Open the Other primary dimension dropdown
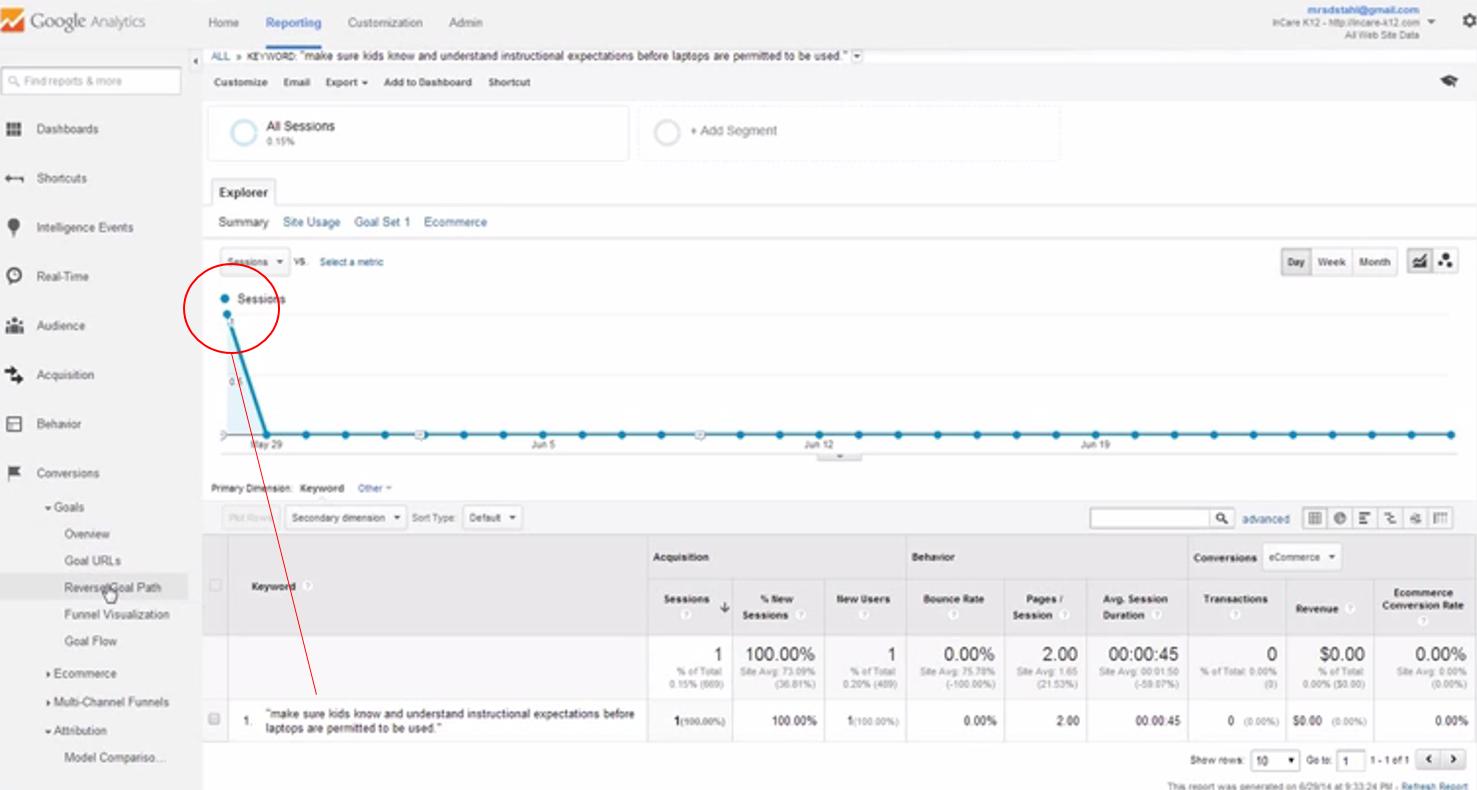1477x790 pixels. tap(375, 488)
